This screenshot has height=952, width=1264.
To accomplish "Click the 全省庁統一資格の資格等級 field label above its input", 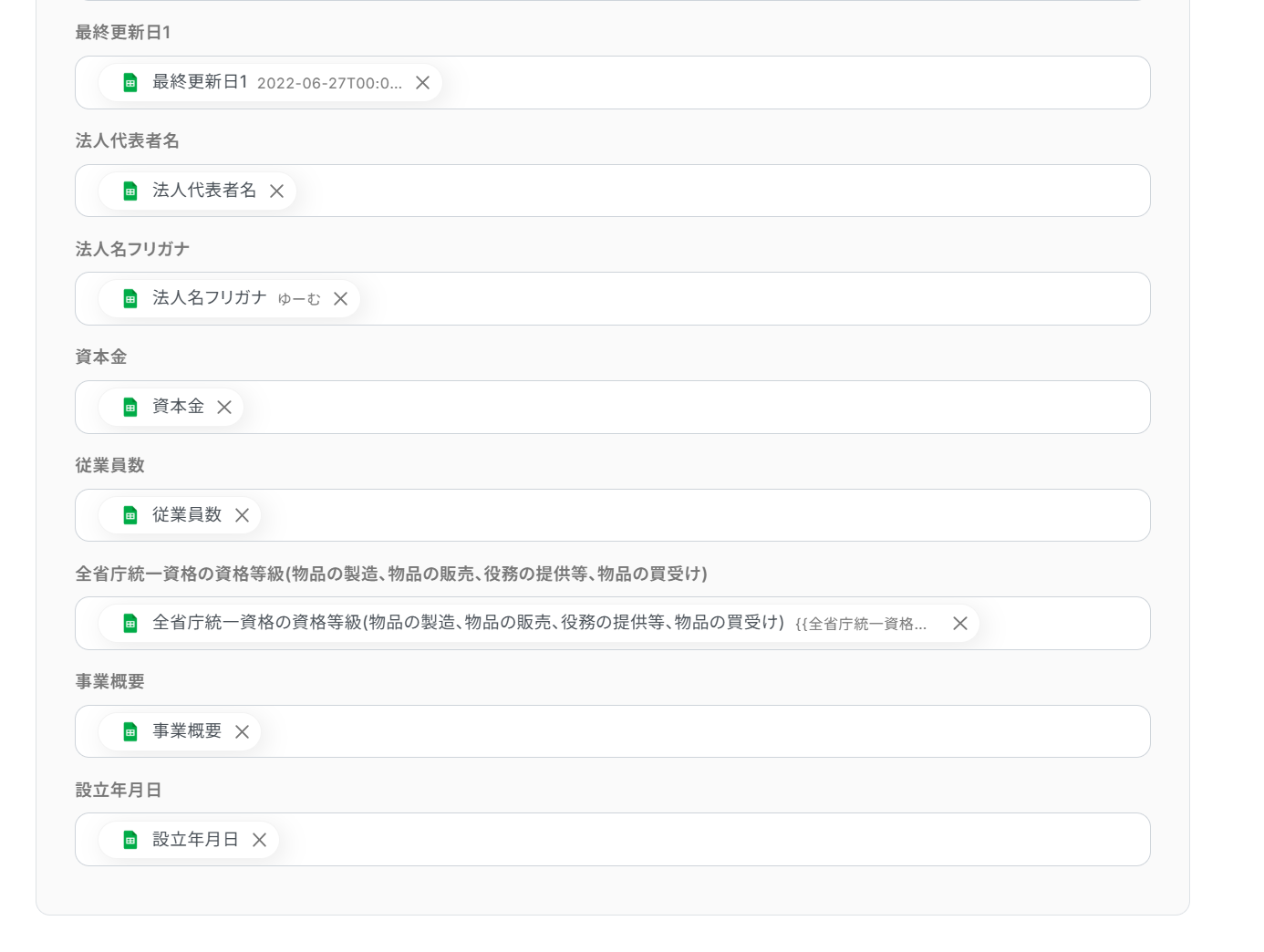I will click(x=392, y=574).
